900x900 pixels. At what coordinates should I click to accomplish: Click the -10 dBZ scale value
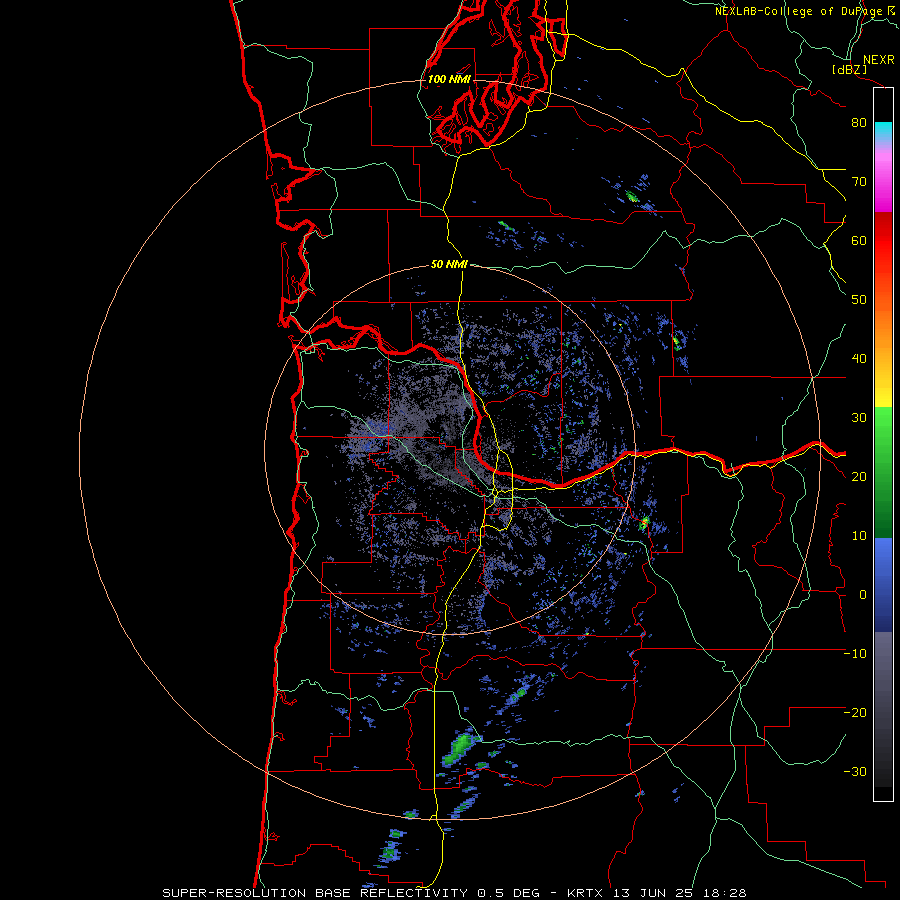click(855, 654)
